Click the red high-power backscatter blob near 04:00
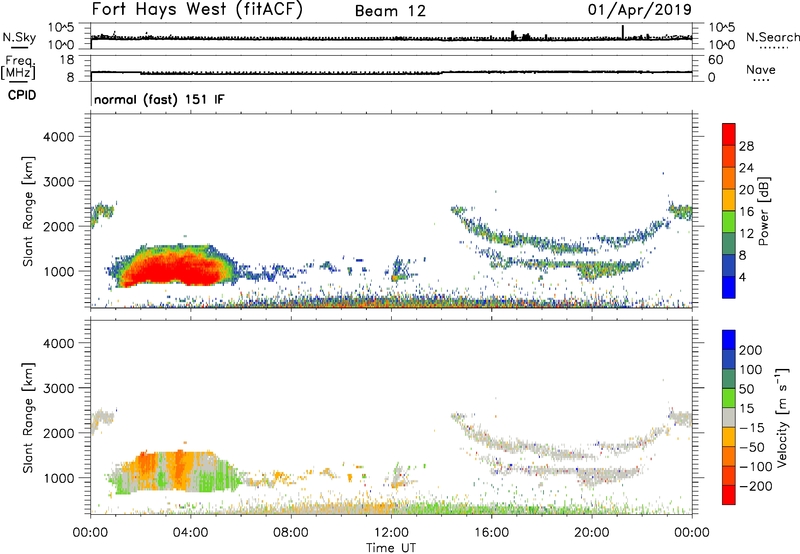800x554 pixels. 176,269
